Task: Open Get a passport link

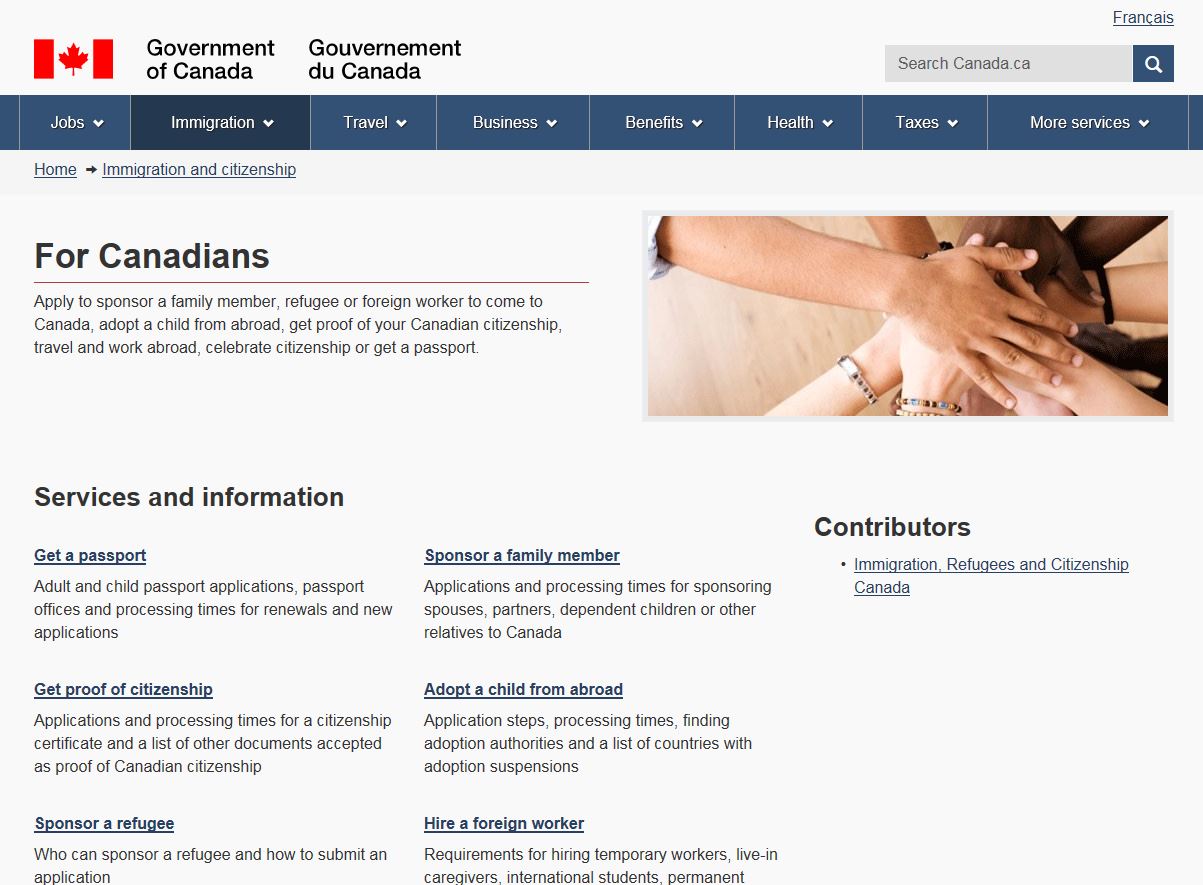Action: click(x=90, y=556)
